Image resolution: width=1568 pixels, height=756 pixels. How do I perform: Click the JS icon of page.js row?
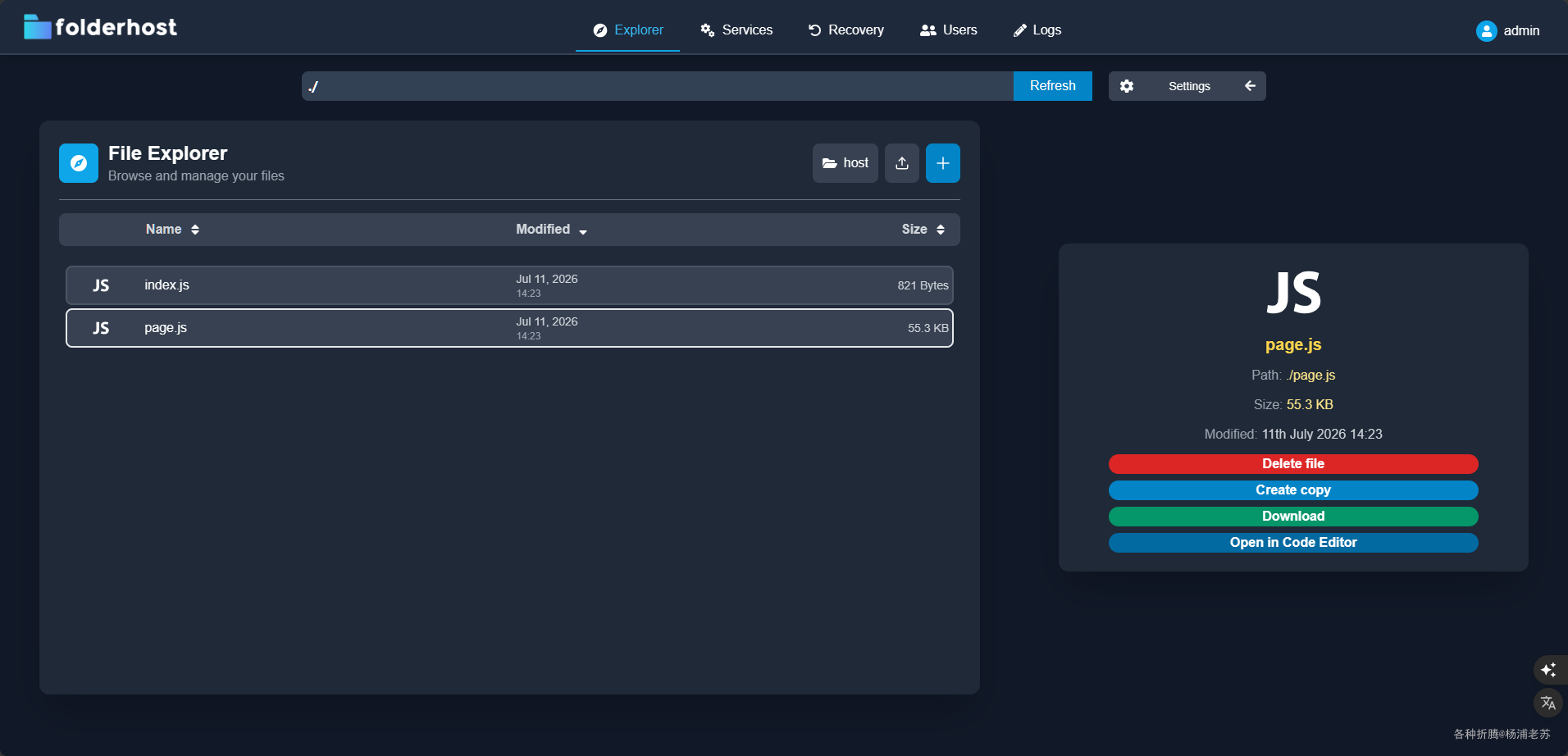pyautogui.click(x=101, y=328)
